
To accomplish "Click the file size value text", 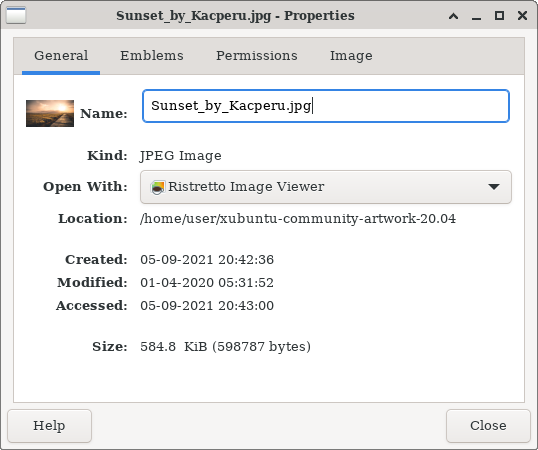I will pyautogui.click(x=225, y=346).
